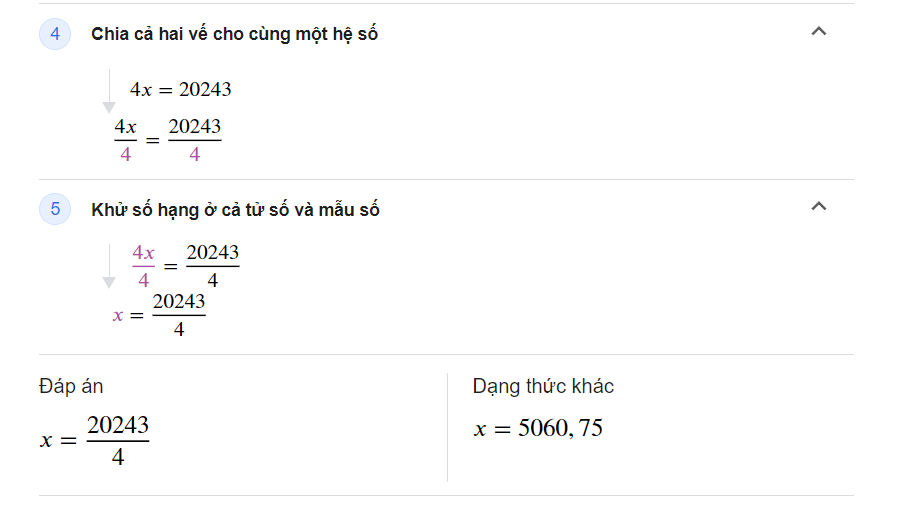The width and height of the screenshot is (897, 514).
Task: Collapse step 4 using its chevron arrow
Action: tap(819, 32)
